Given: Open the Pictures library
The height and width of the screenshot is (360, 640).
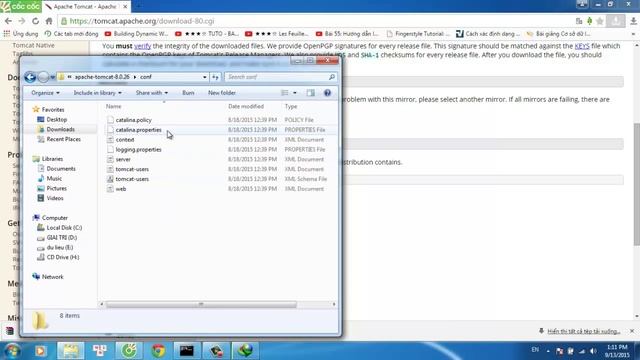Looking at the screenshot, I should [x=56, y=188].
